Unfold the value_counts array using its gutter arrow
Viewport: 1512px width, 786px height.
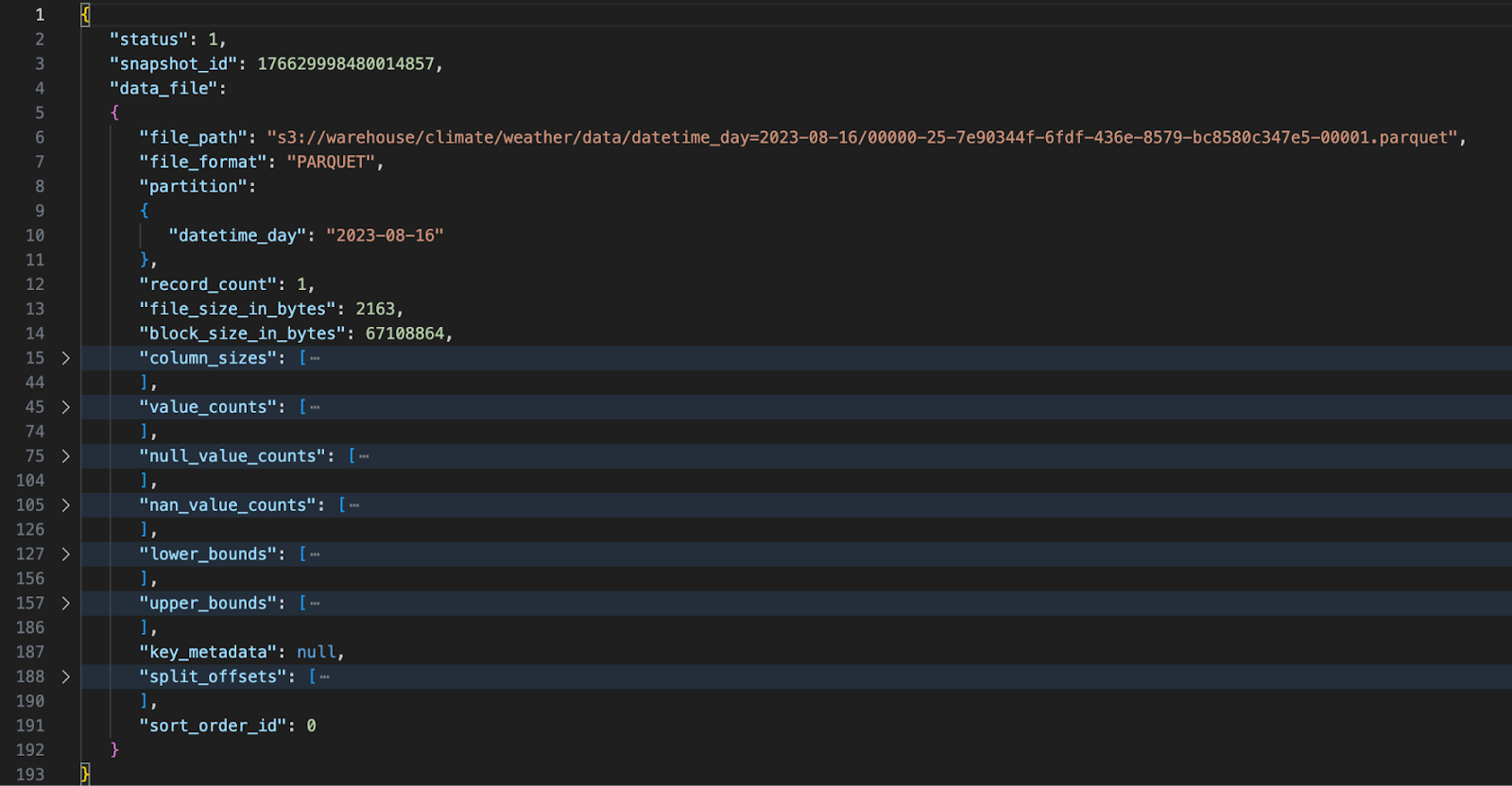click(x=65, y=407)
